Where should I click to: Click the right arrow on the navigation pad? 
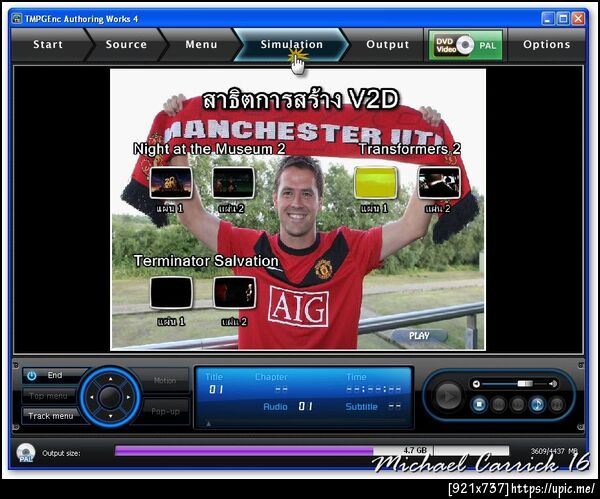pyautogui.click(x=128, y=397)
